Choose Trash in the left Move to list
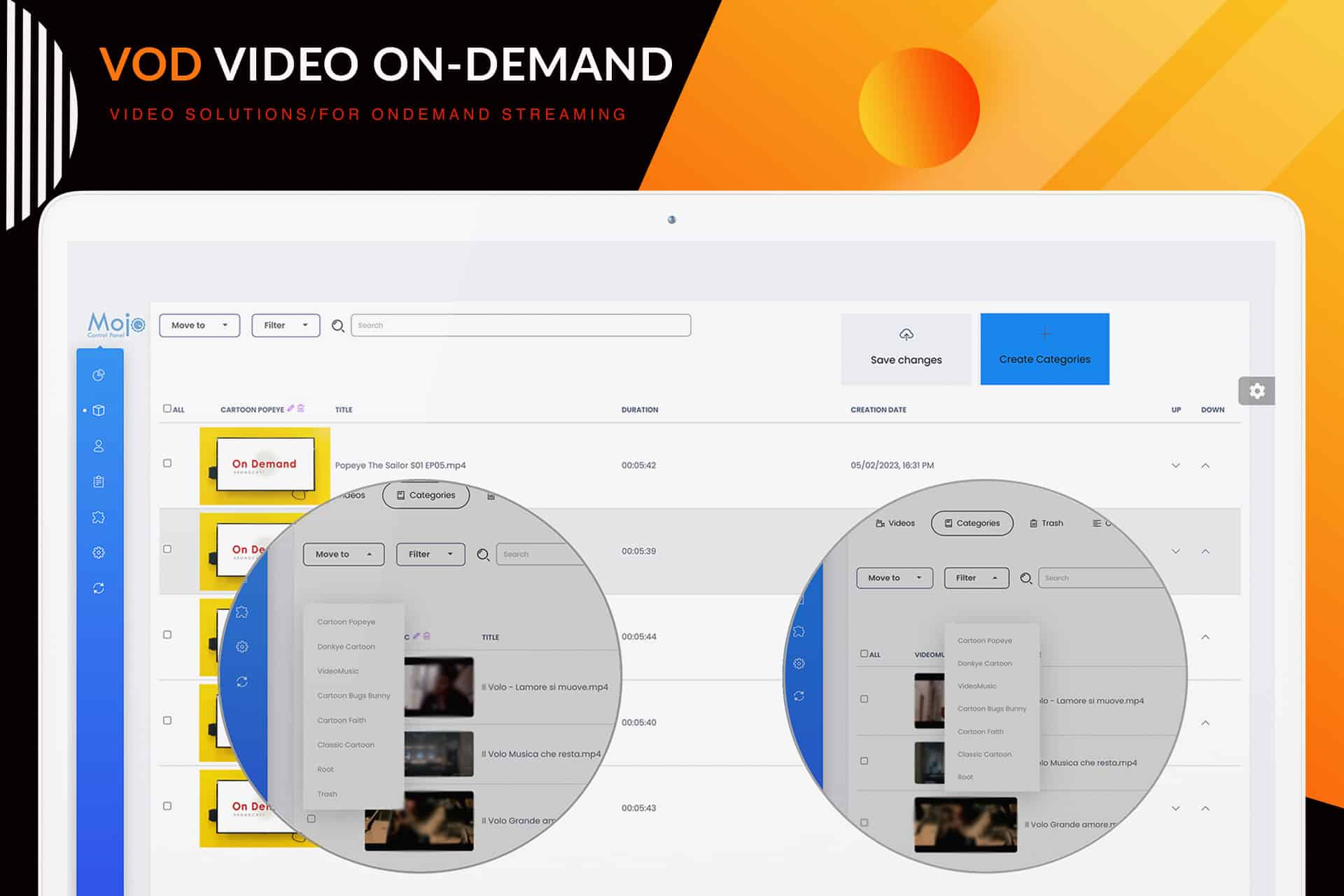 327,794
